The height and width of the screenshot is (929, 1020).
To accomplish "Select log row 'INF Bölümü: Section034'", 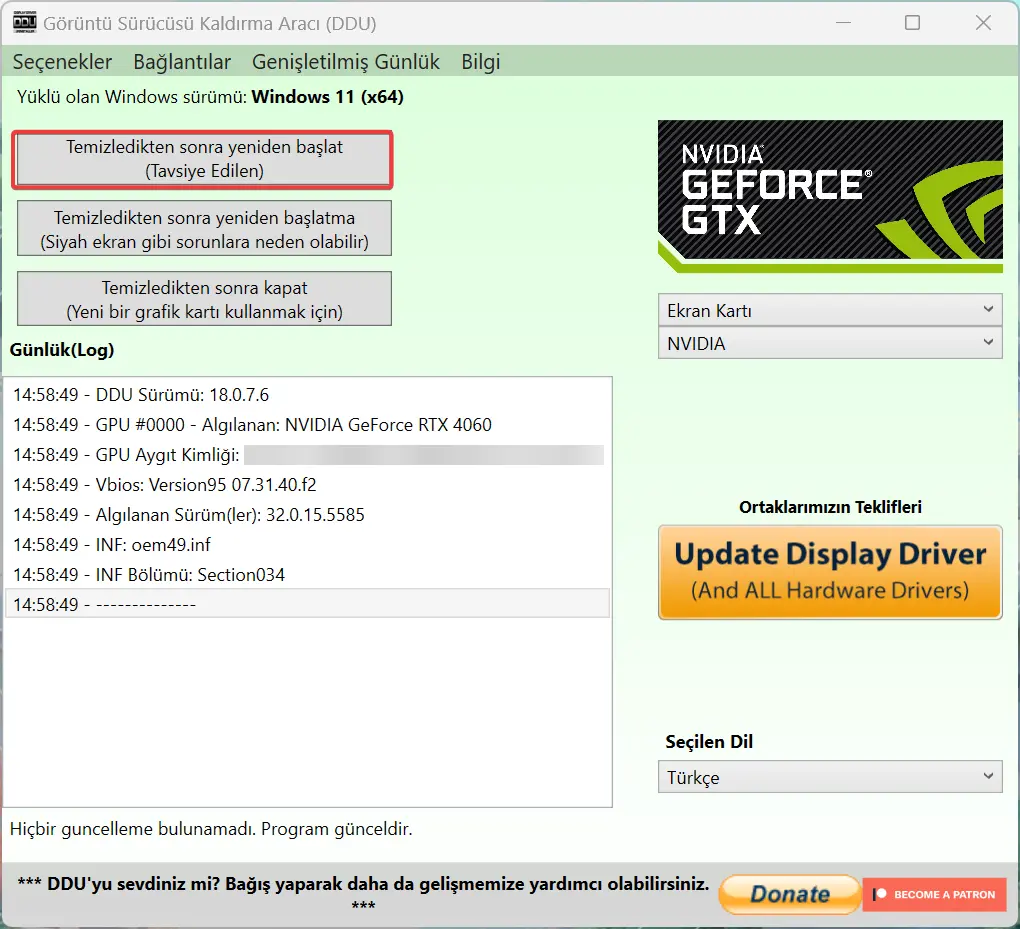I will [307, 574].
